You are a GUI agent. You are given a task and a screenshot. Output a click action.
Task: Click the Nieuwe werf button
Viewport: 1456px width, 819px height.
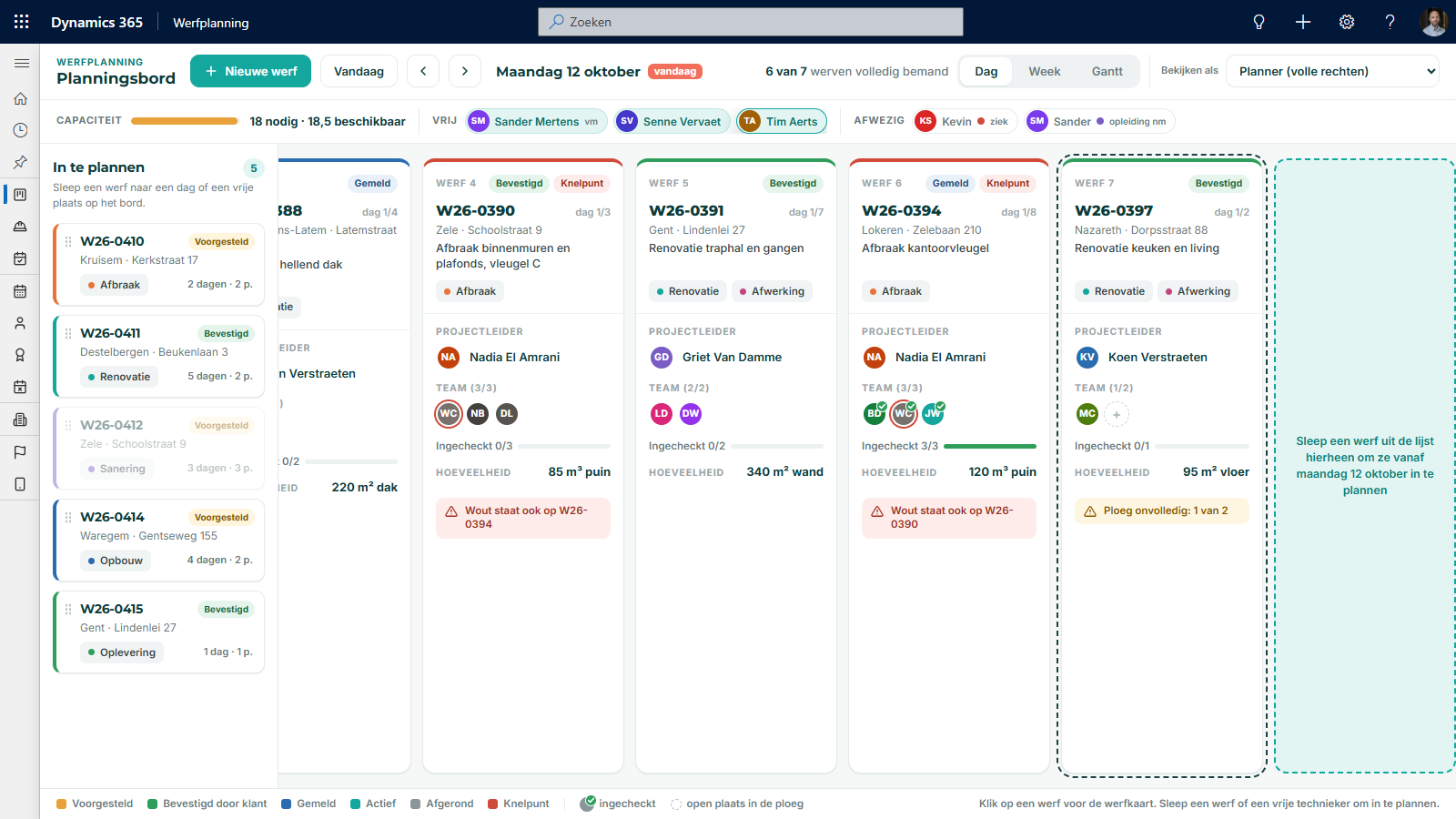coord(250,71)
